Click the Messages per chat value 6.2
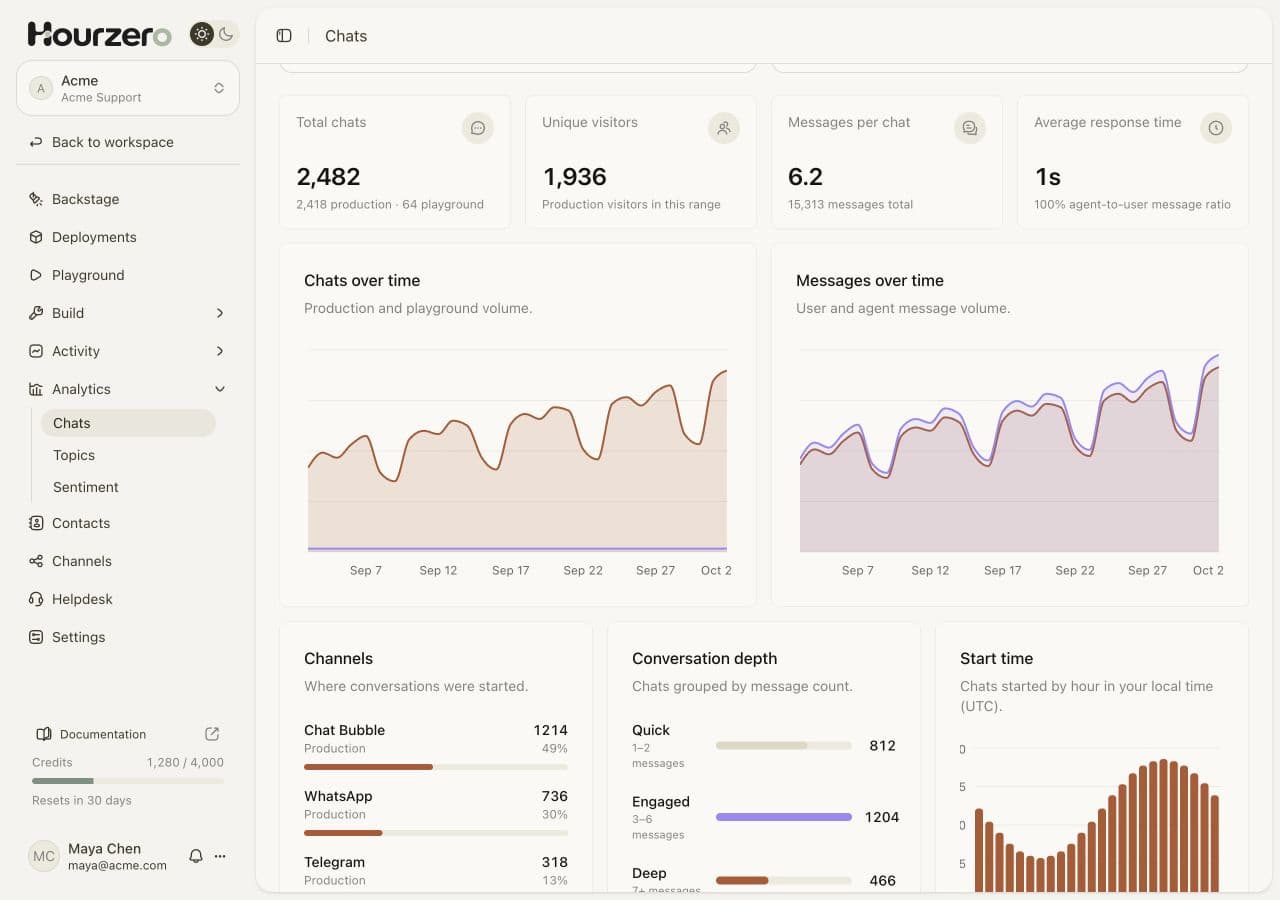The height and width of the screenshot is (900, 1280). point(805,177)
